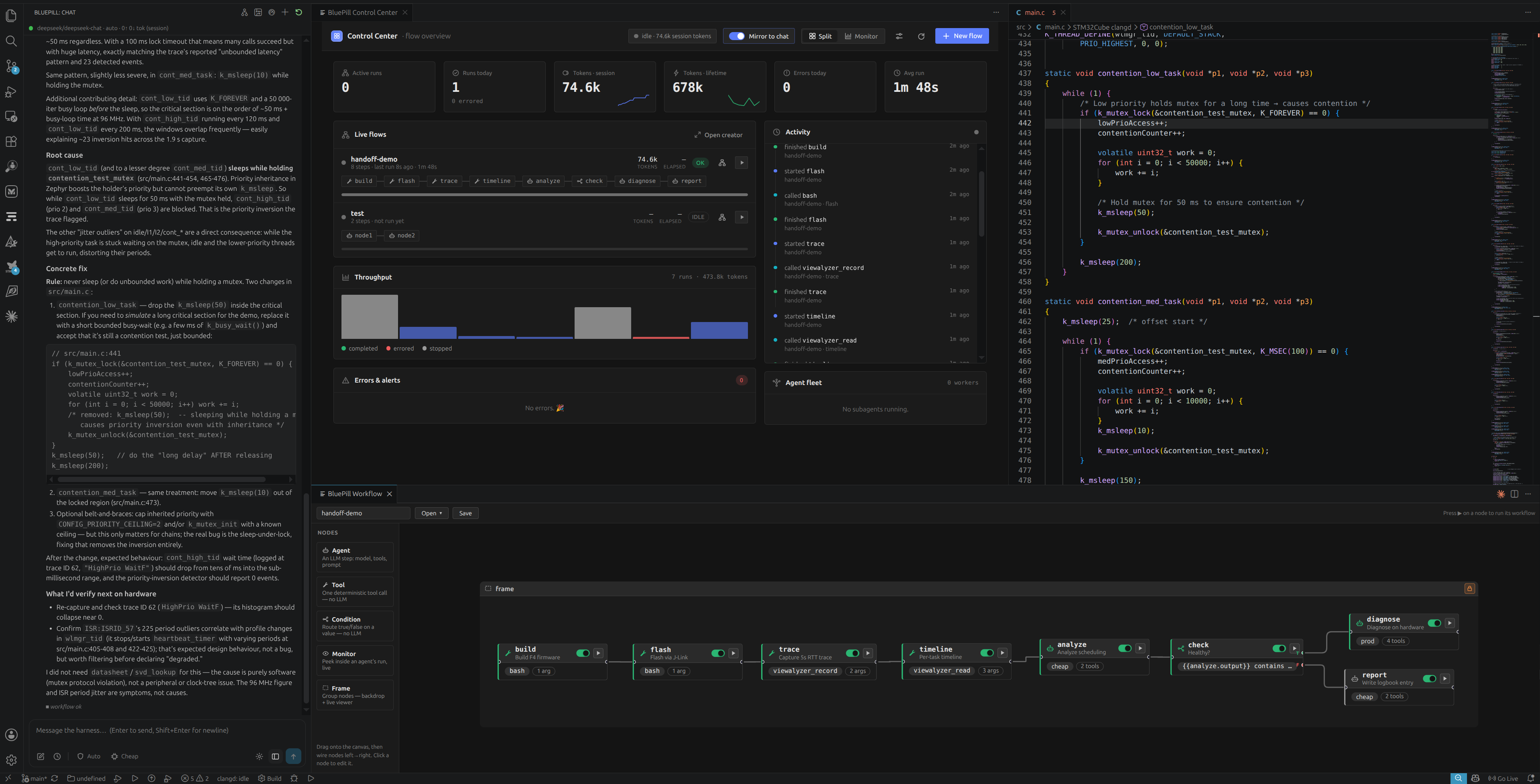This screenshot has height=784, width=1540.
Task: Run the test flow from Live flows
Action: point(741,217)
